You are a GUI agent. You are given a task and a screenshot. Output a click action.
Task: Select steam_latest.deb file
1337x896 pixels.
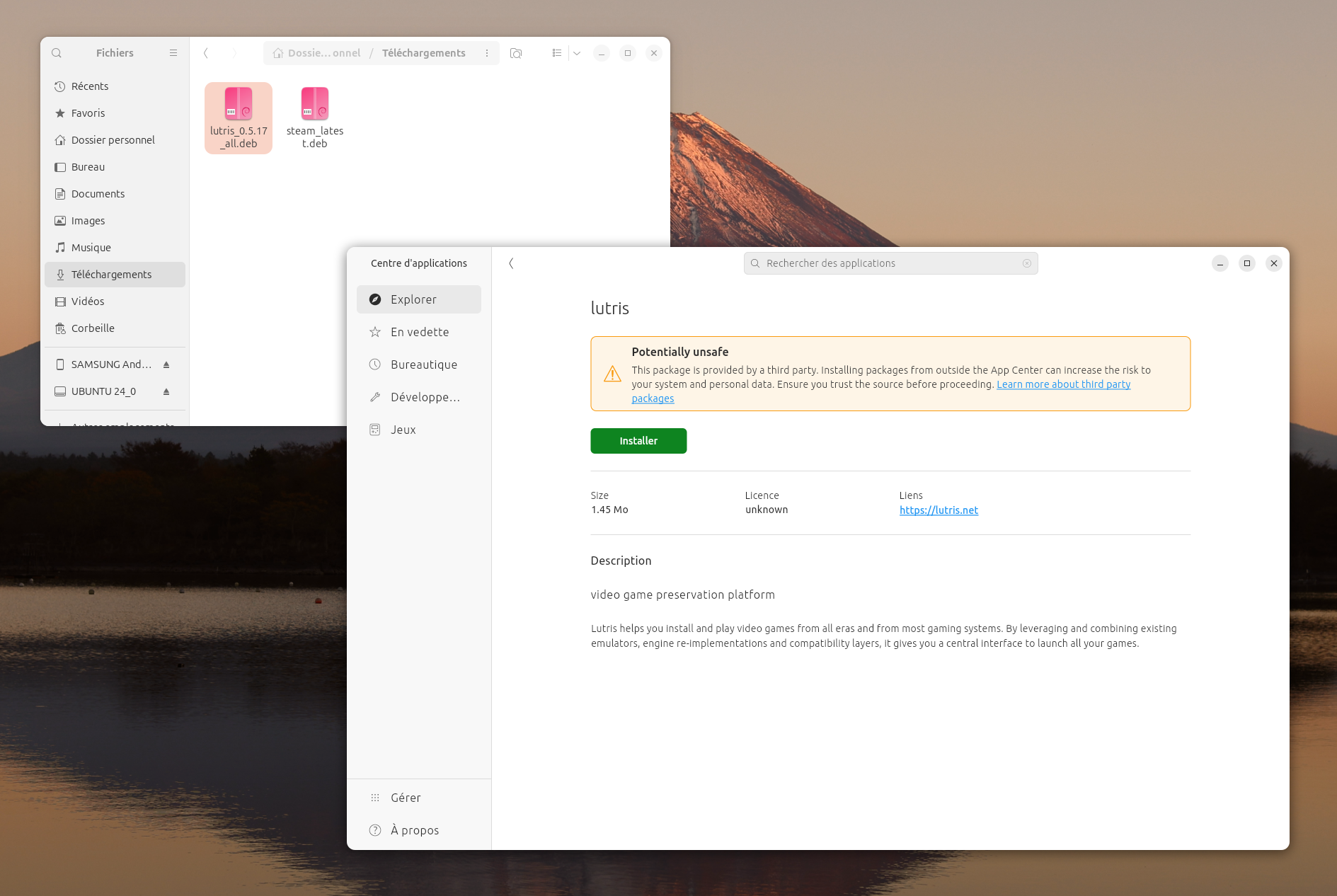pyautogui.click(x=315, y=118)
